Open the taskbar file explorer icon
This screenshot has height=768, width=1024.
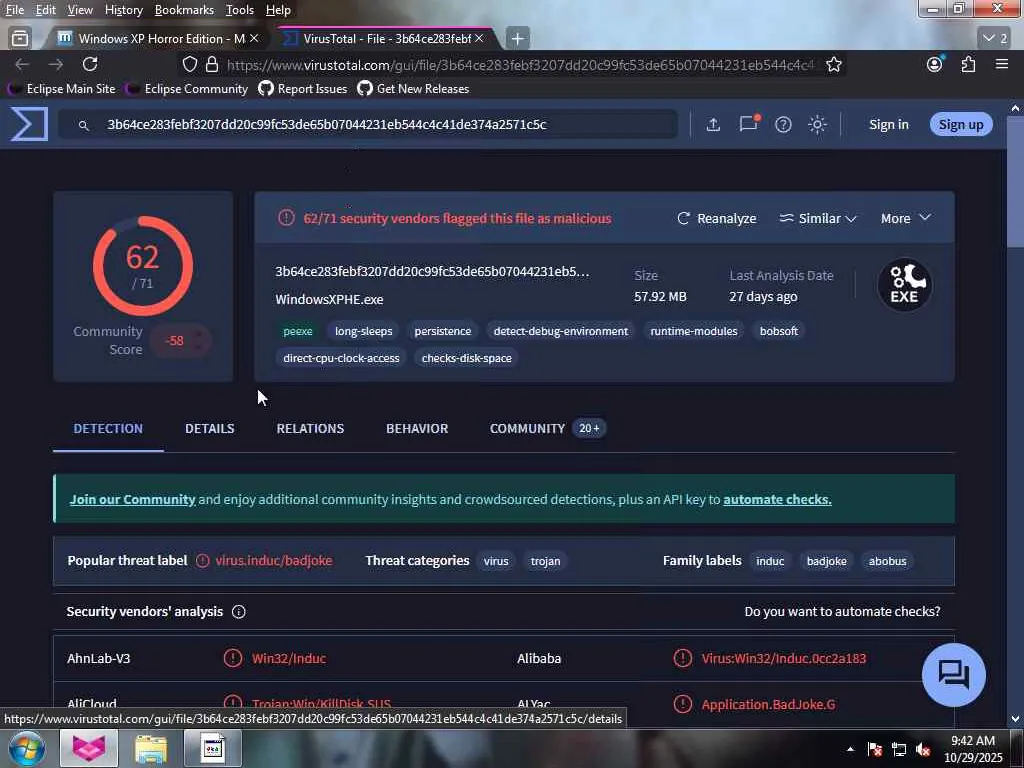coord(152,748)
